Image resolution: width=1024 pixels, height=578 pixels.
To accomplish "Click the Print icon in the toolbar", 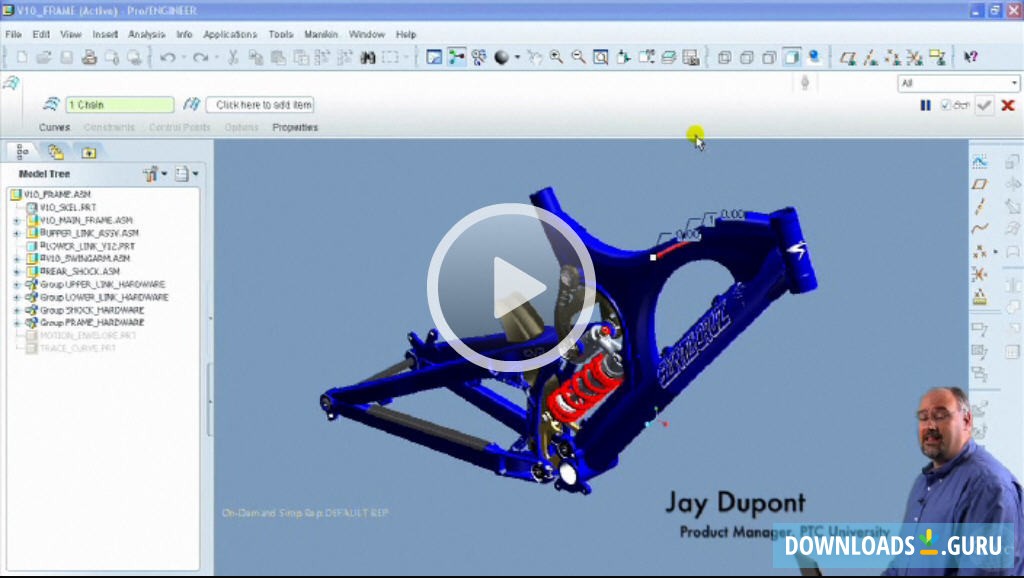I will (89, 57).
